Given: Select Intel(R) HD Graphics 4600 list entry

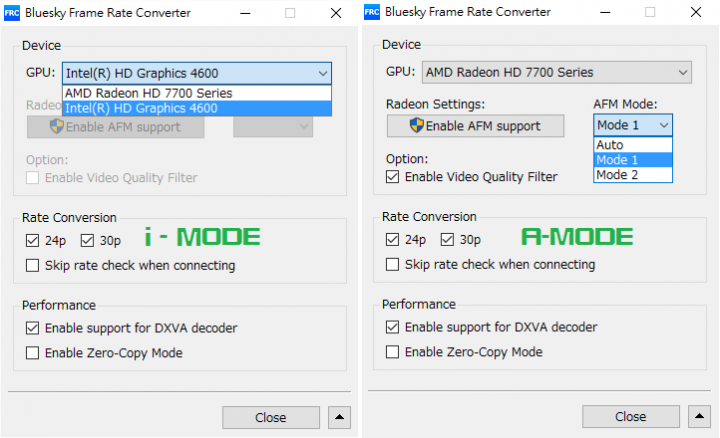Looking at the screenshot, I should coord(197,108).
